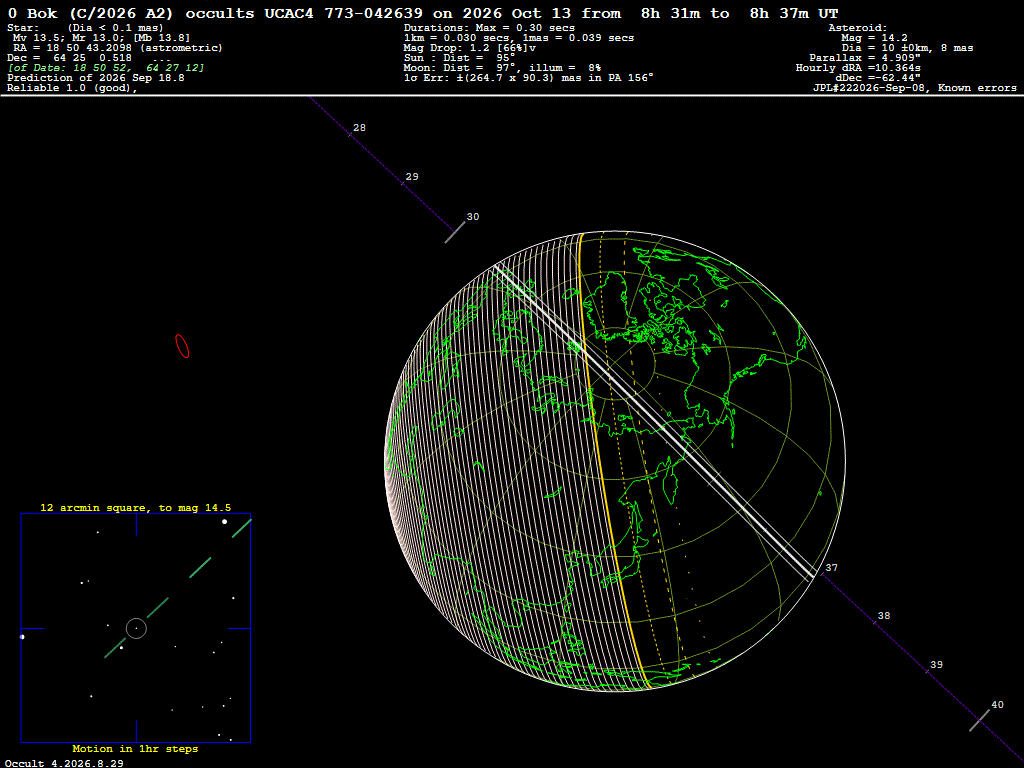Screen dimensions: 1024x768
Task: Click the minute 38 label on track
Action: 884,615
